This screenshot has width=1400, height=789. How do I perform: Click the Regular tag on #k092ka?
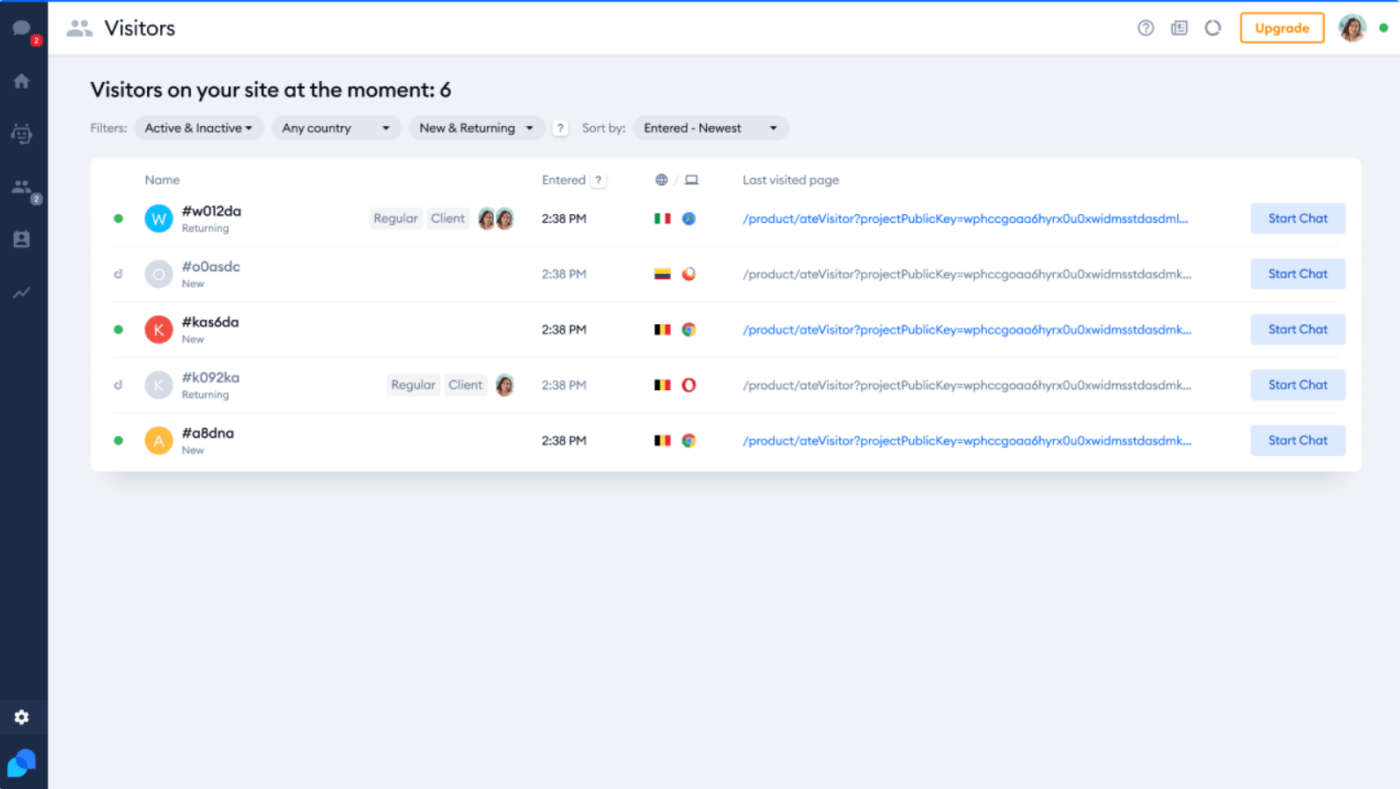point(414,385)
